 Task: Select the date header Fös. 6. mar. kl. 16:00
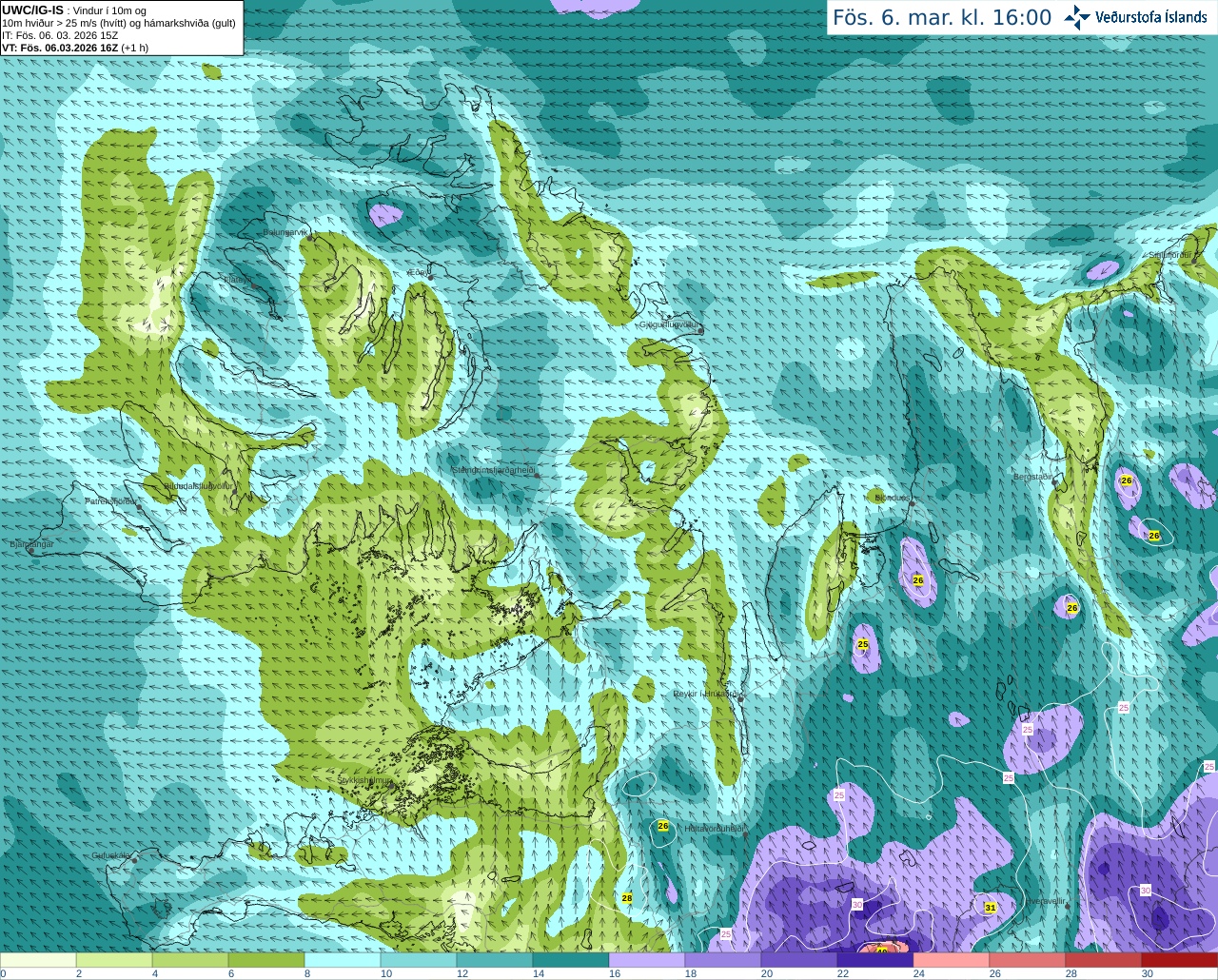[942, 17]
